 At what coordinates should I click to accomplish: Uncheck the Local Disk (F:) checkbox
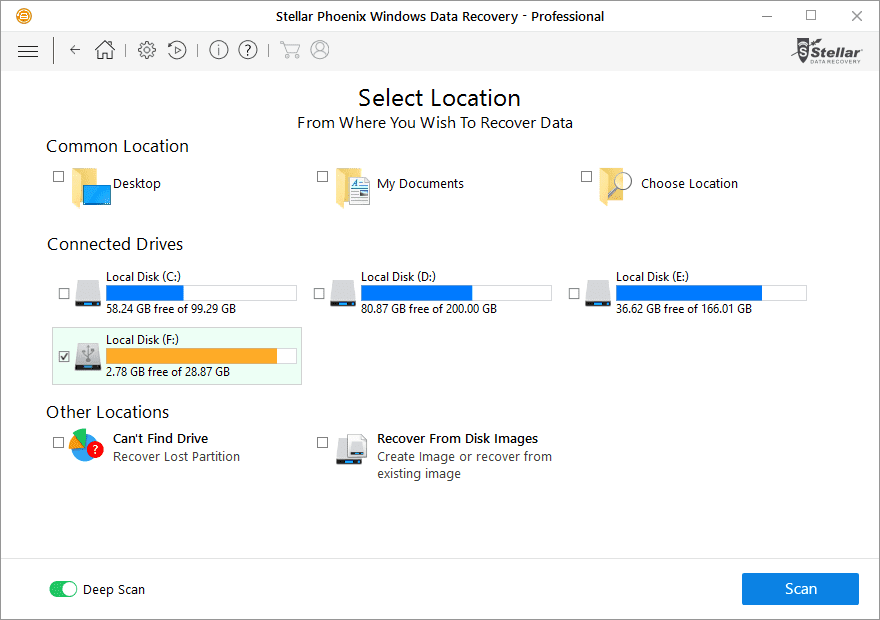(x=64, y=356)
